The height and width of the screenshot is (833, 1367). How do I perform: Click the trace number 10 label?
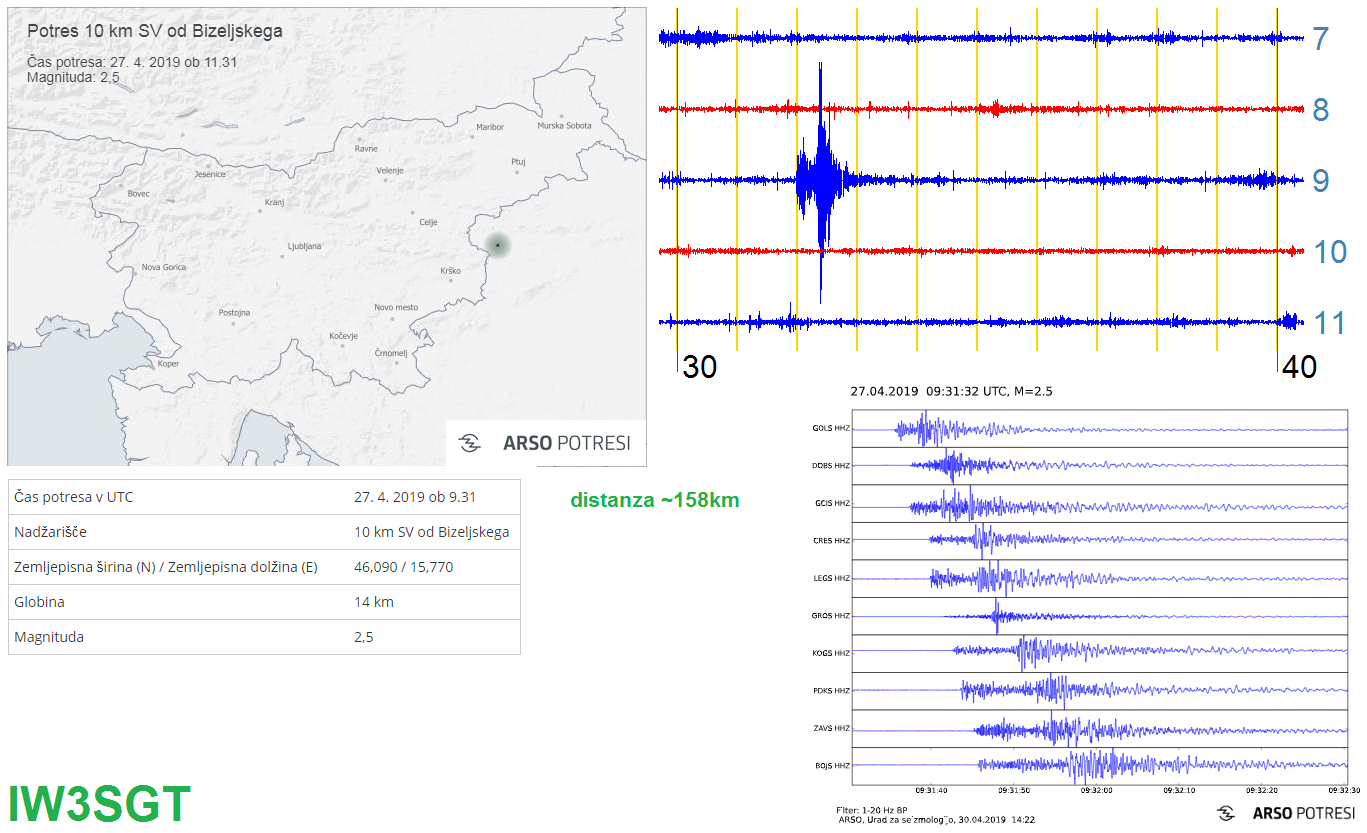[x=1330, y=252]
